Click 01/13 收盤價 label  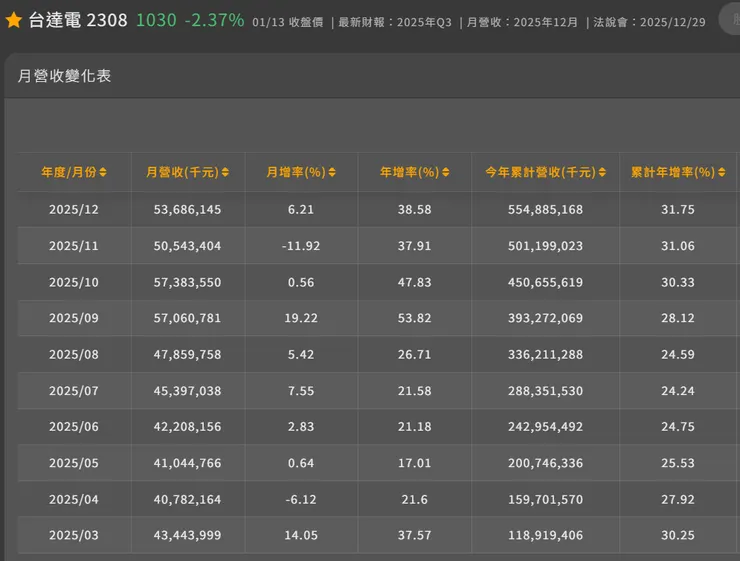click(x=288, y=22)
